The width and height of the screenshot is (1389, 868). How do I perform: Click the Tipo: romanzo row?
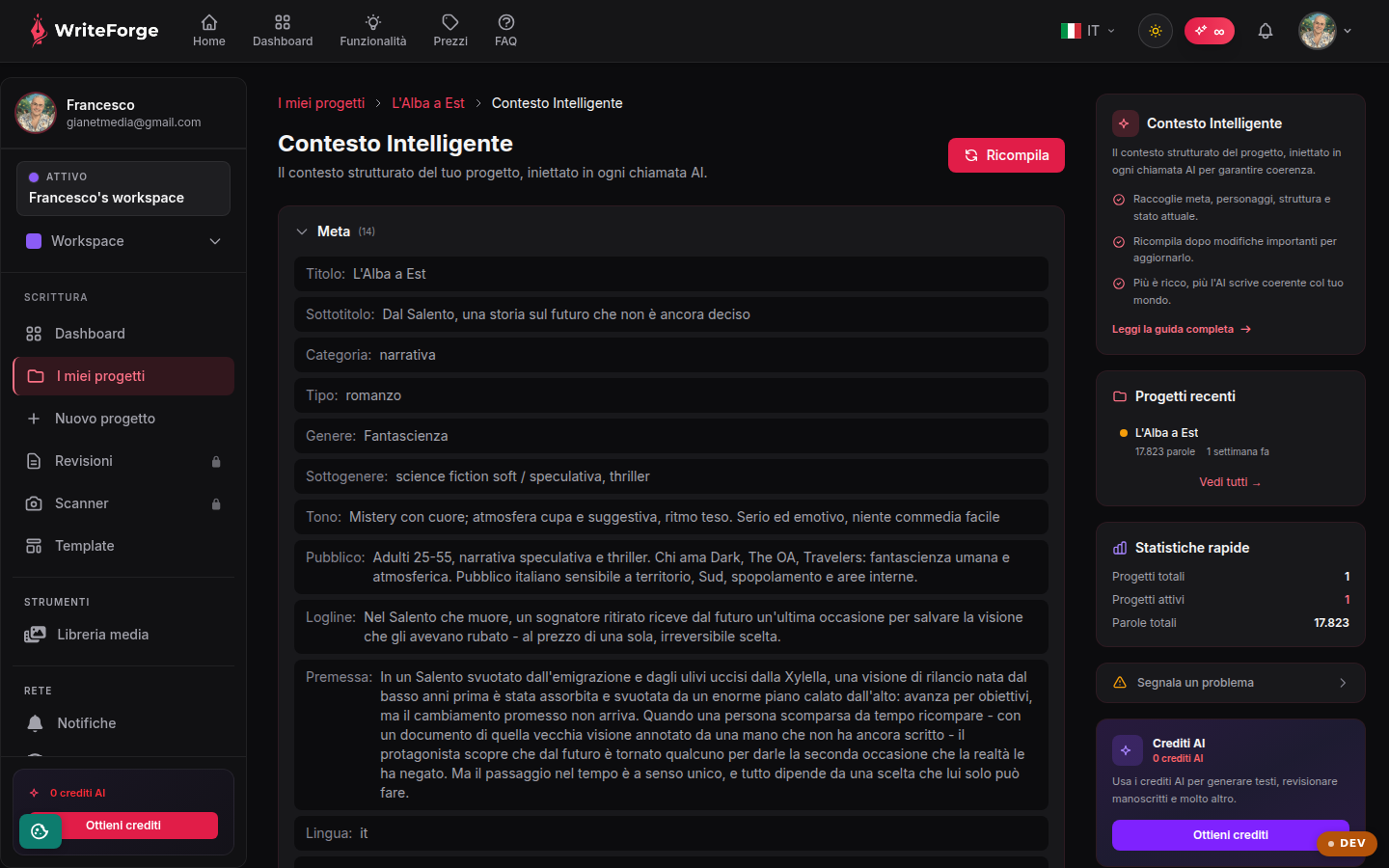coord(671,395)
